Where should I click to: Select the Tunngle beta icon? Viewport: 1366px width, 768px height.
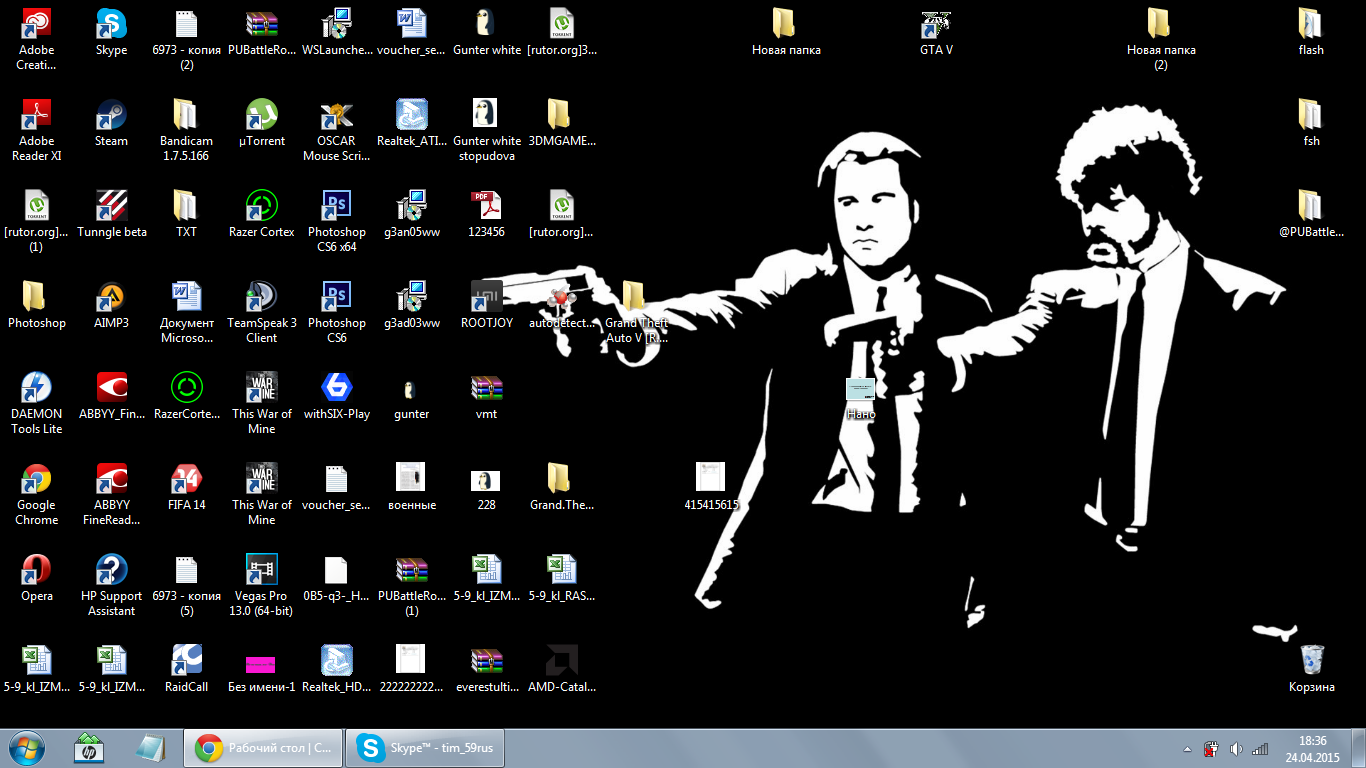tap(111, 215)
